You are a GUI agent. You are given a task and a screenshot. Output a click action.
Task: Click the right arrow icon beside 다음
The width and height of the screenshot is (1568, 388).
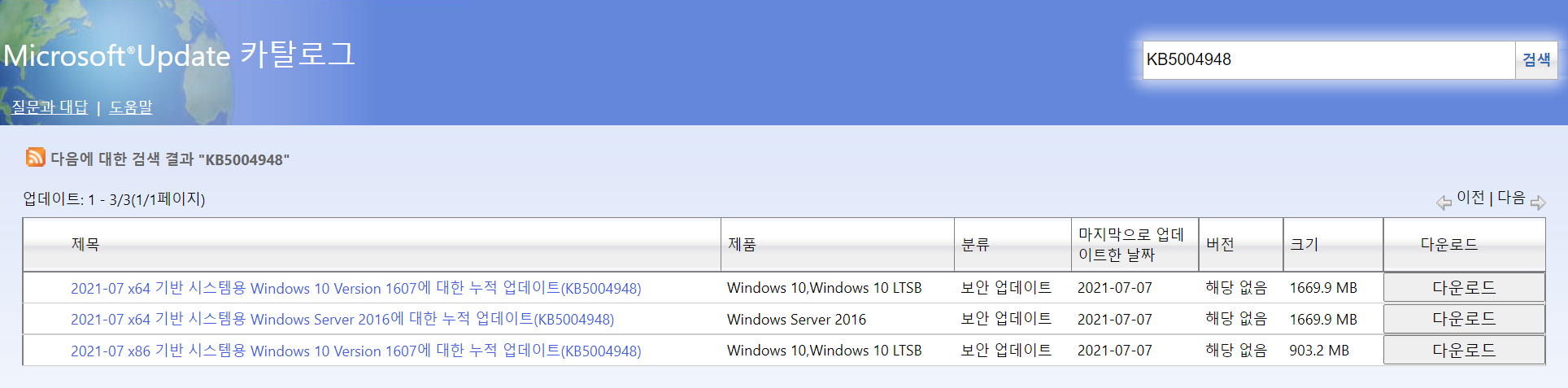[1537, 203]
